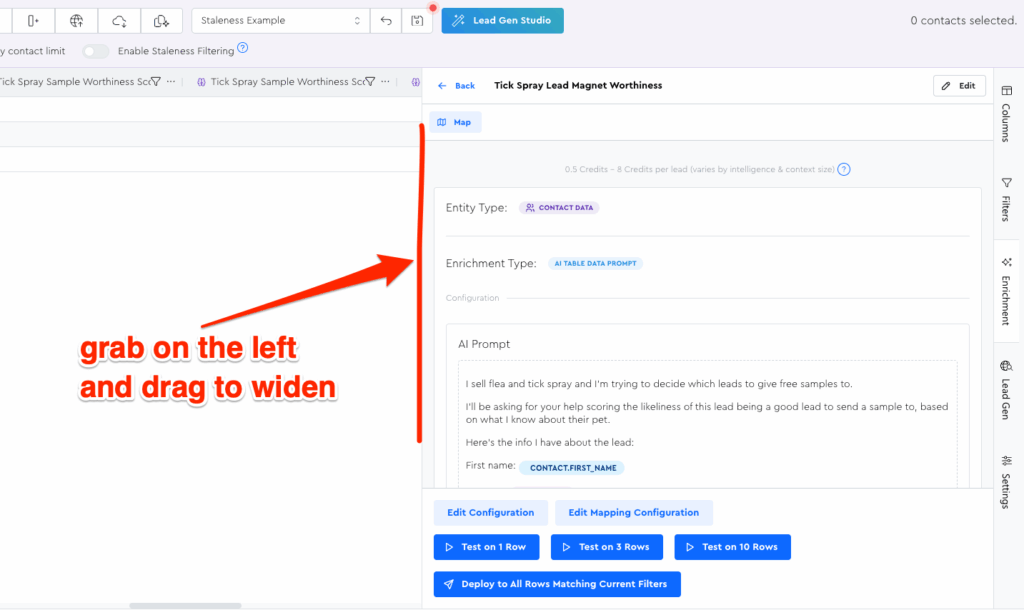Screen dimensions: 1024x610
Task: Click the copy documents toolbar icon
Action: 161,21
